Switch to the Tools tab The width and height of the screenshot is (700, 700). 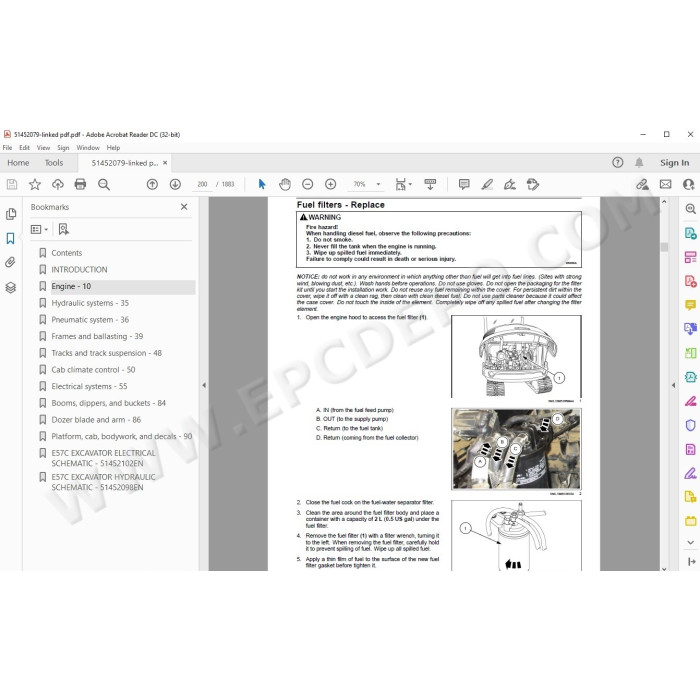click(54, 163)
